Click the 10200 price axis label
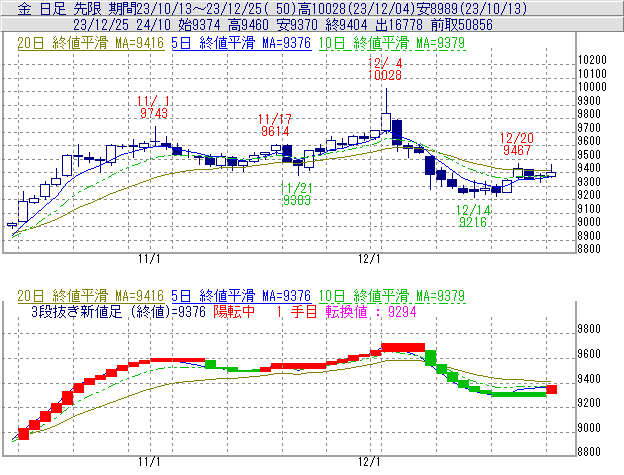The width and height of the screenshot is (624, 475). pyautogui.click(x=592, y=60)
